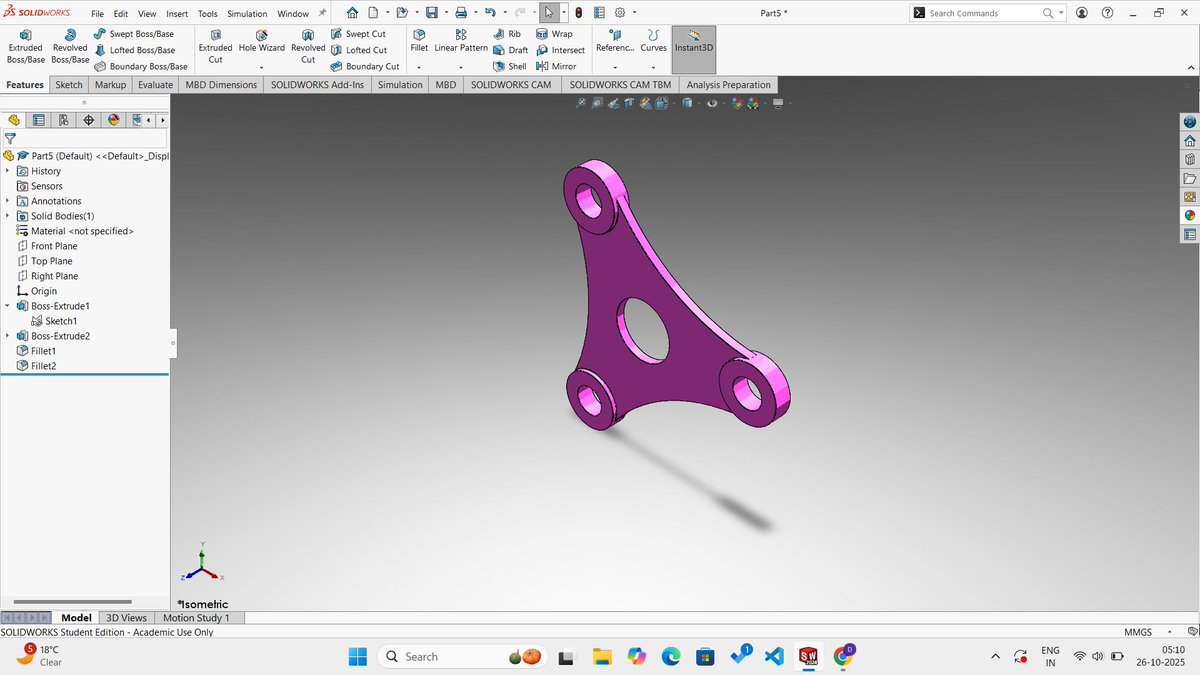The width and height of the screenshot is (1200, 675).
Task: Open MMGS unit system in status bar
Action: coord(1138,632)
